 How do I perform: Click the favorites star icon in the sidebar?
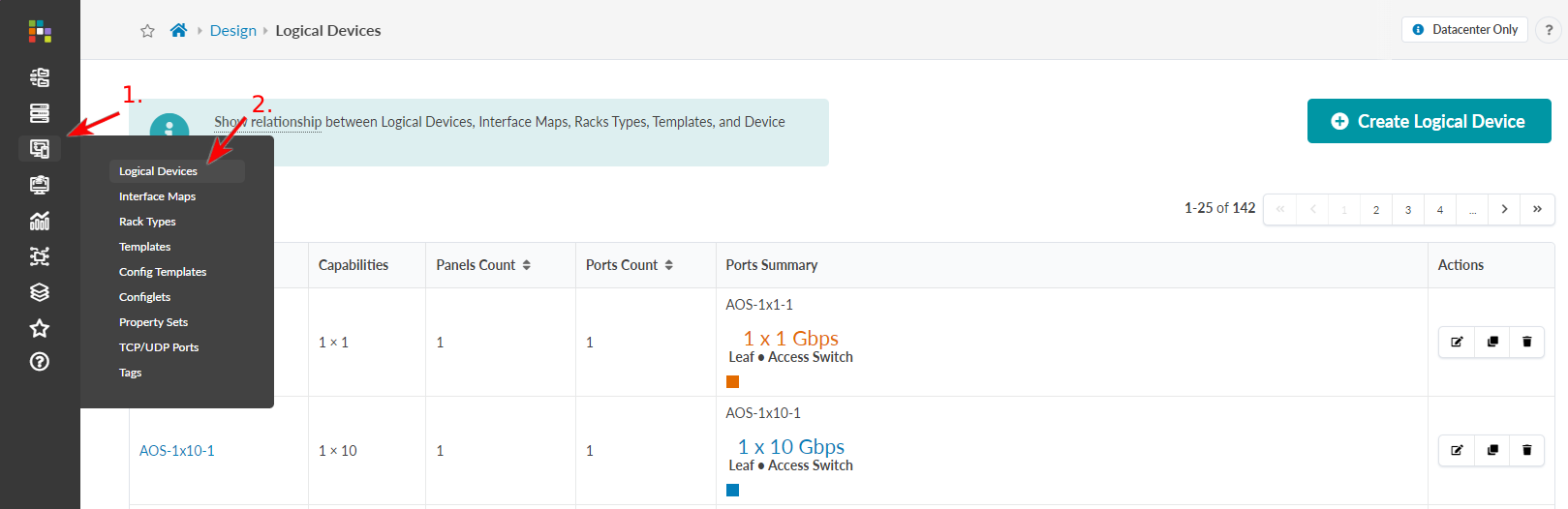40,328
